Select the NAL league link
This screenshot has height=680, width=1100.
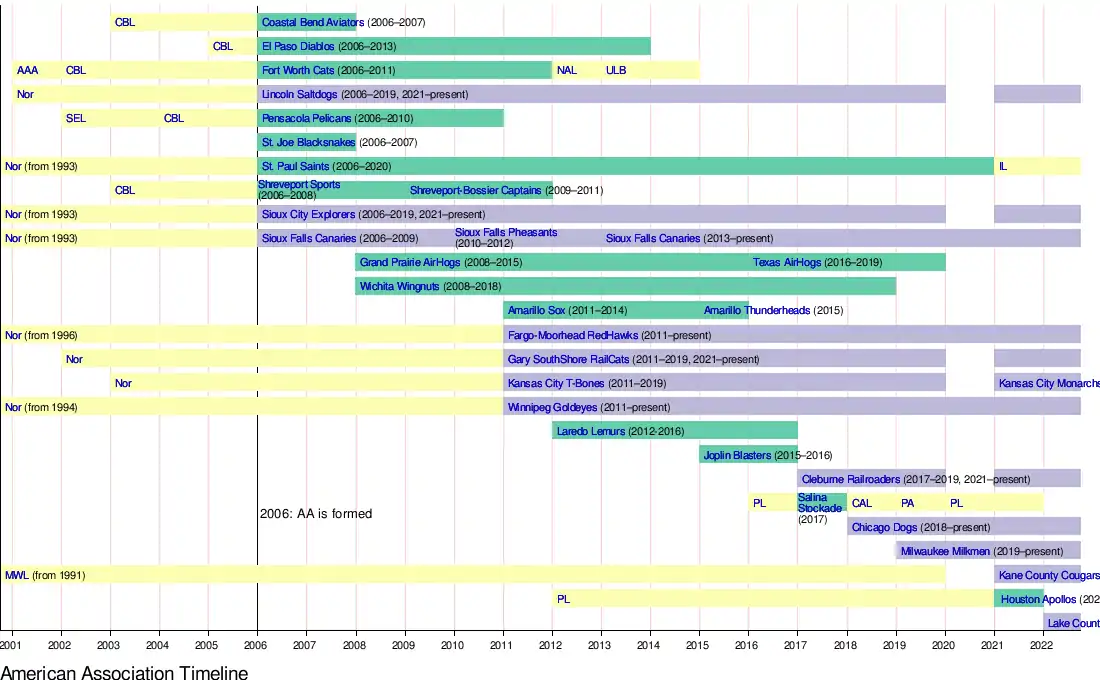(566, 70)
